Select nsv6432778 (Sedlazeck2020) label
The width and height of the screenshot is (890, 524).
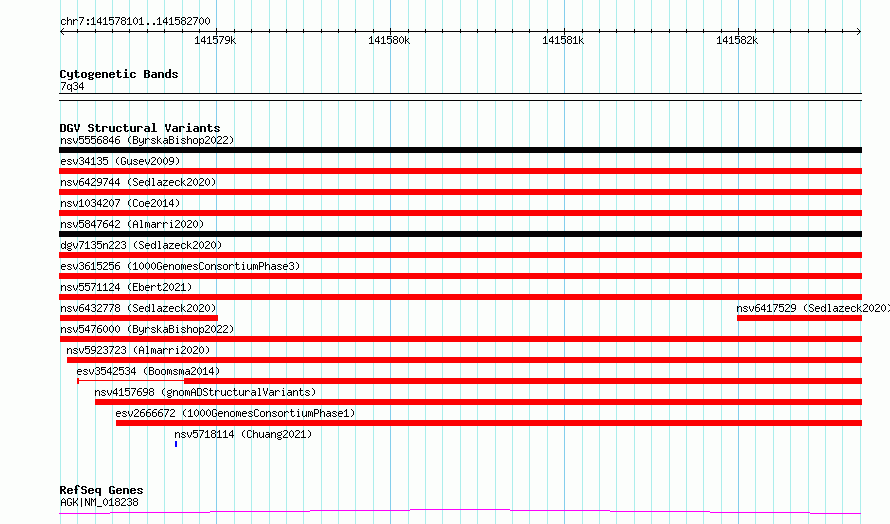[x=138, y=308]
